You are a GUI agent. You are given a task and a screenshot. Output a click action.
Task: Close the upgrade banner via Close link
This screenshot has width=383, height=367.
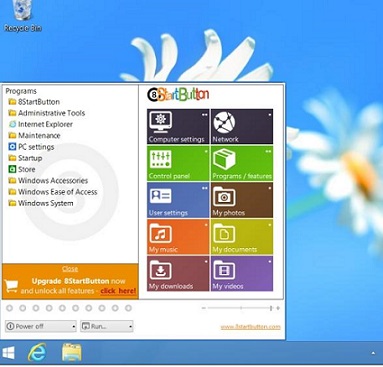point(70,269)
